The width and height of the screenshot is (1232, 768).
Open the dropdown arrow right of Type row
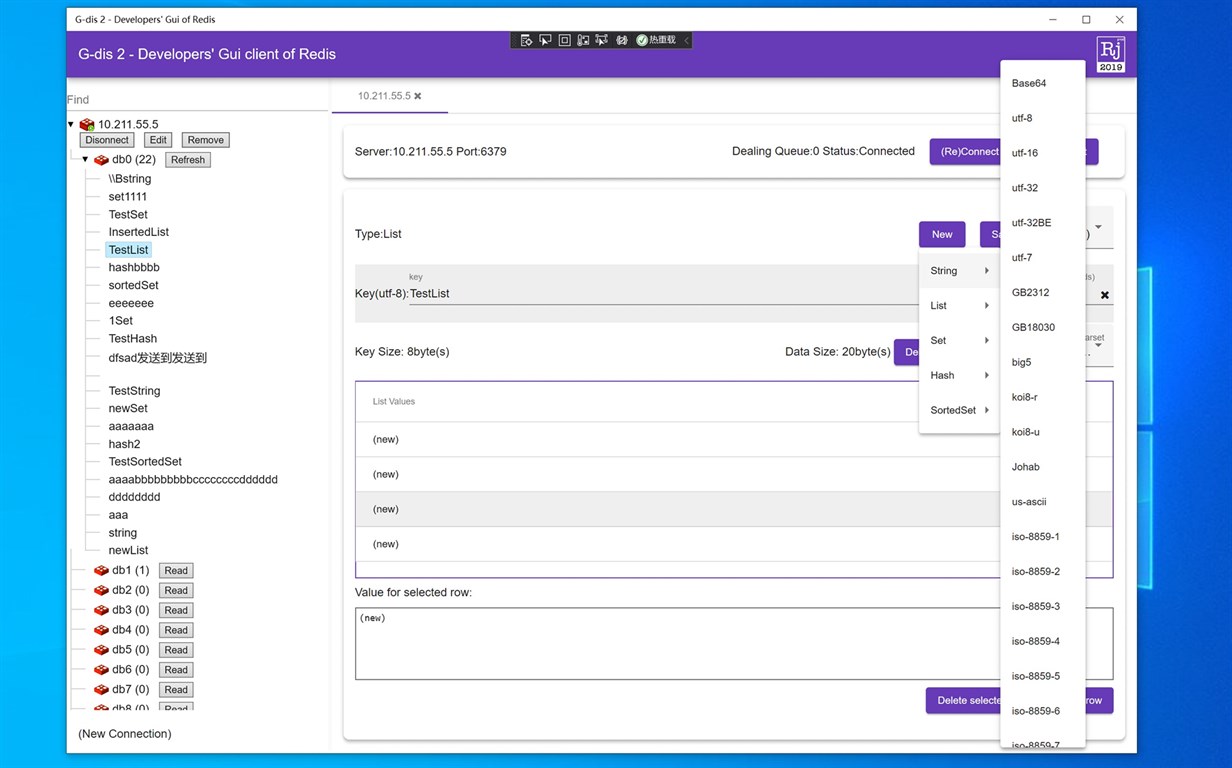click(1098, 227)
